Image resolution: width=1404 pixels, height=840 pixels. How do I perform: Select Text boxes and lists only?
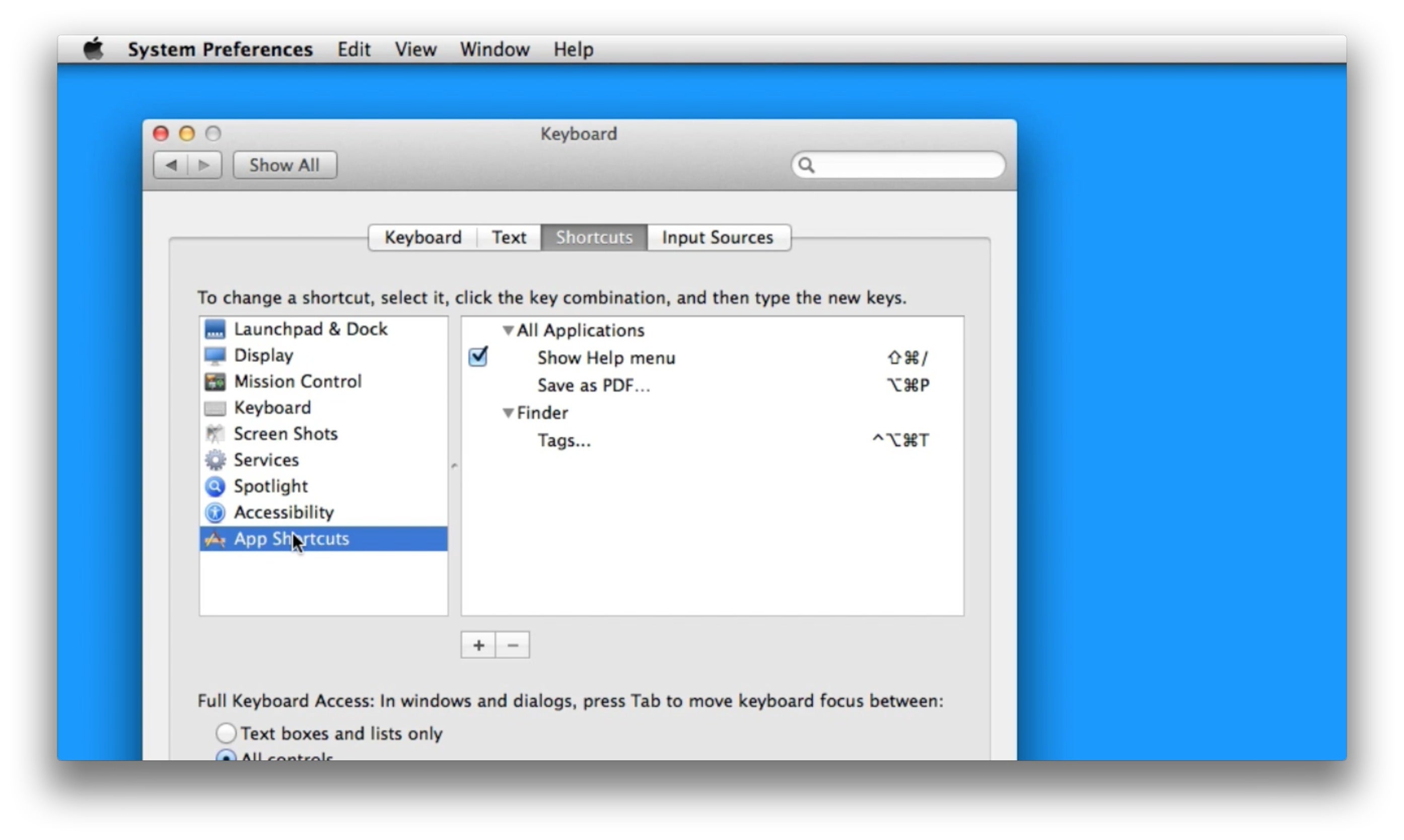pyautogui.click(x=226, y=733)
